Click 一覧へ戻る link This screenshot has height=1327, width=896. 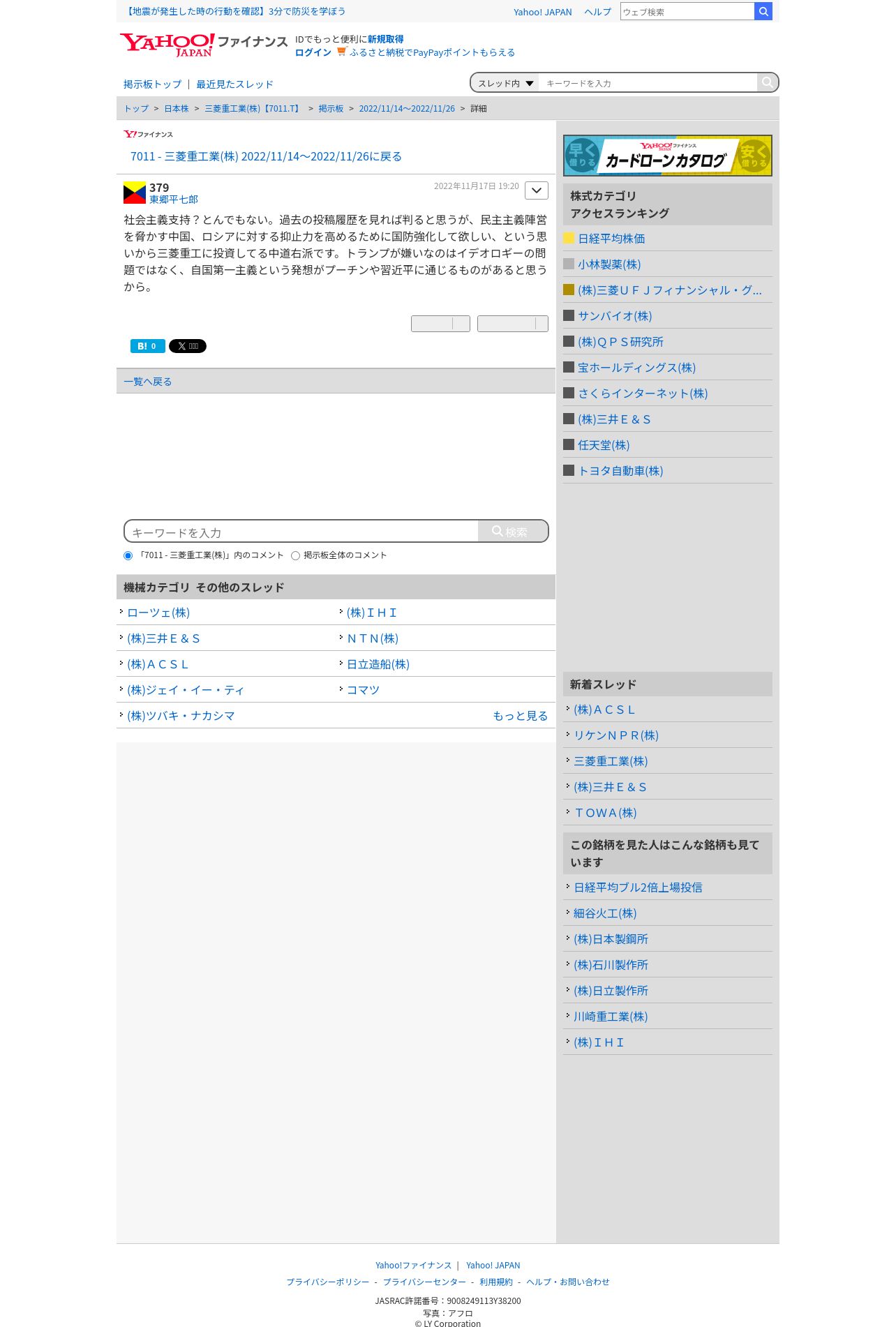tap(147, 382)
